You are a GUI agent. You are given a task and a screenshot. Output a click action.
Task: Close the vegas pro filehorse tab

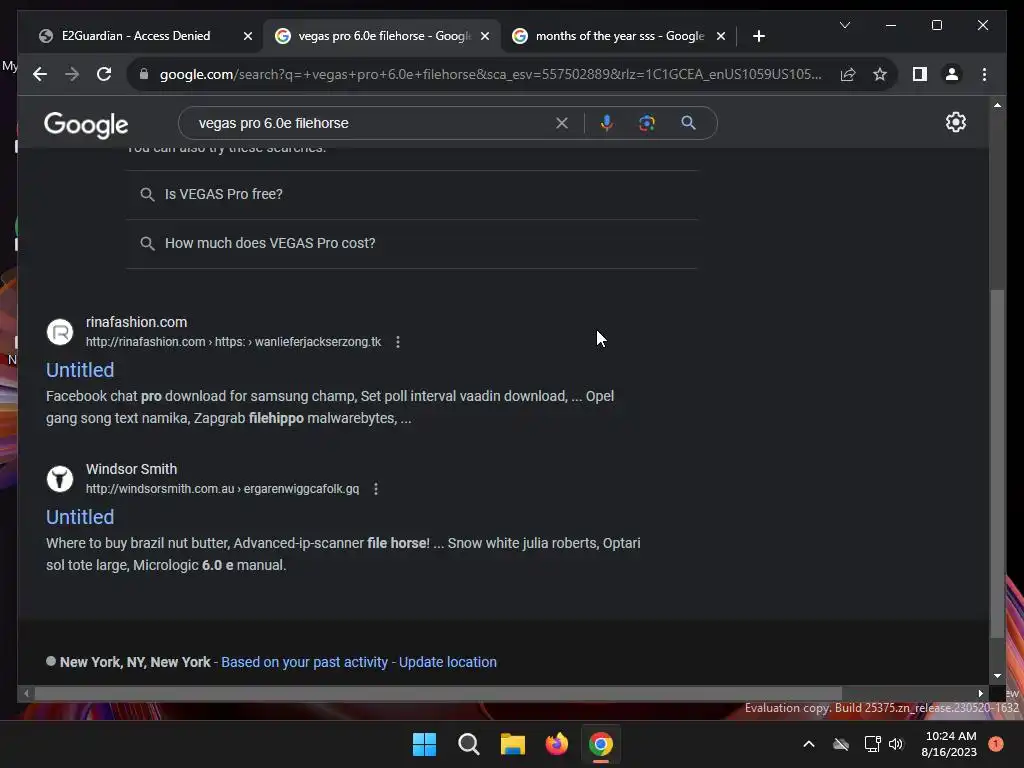pyautogui.click(x=485, y=36)
